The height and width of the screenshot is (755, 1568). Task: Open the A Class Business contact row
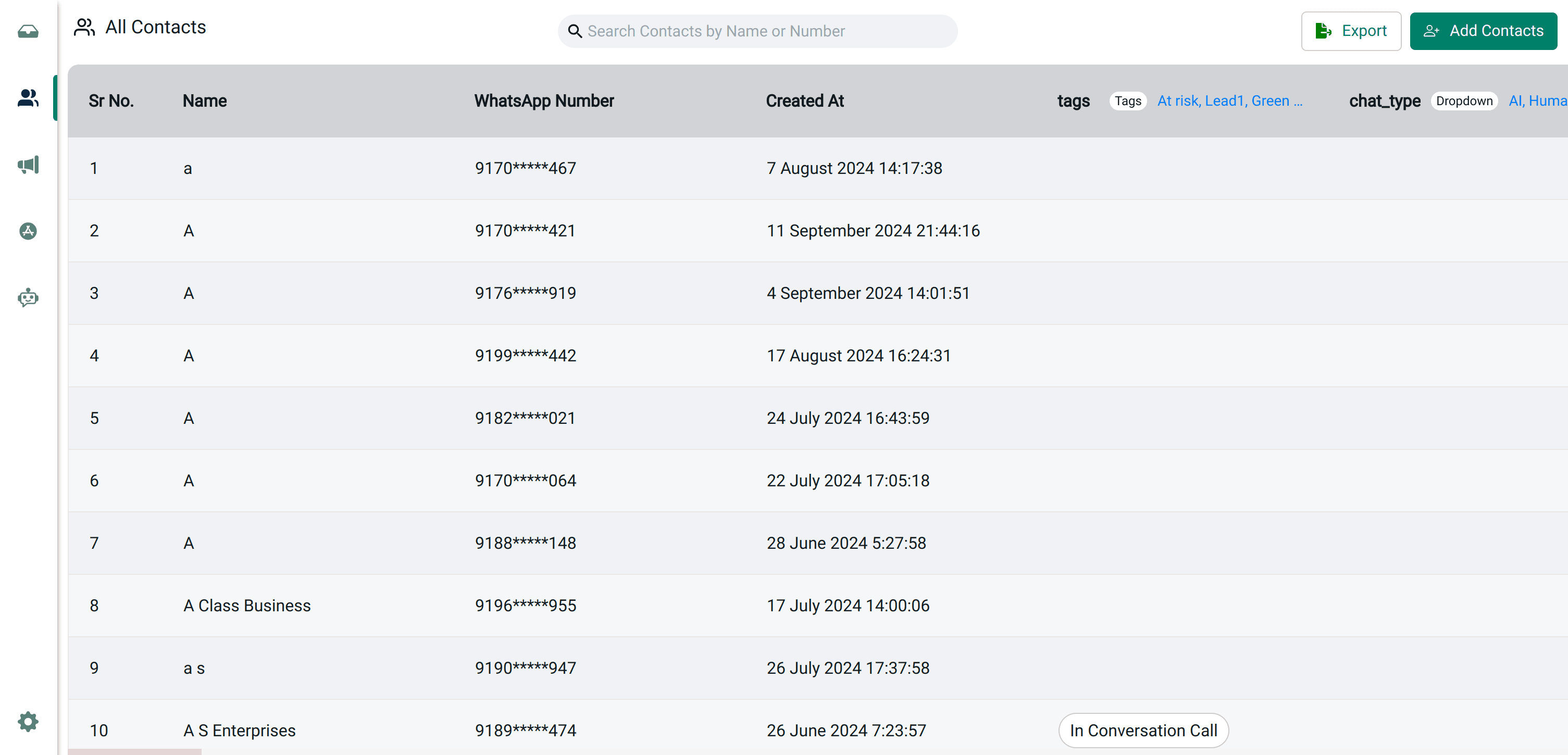click(247, 606)
